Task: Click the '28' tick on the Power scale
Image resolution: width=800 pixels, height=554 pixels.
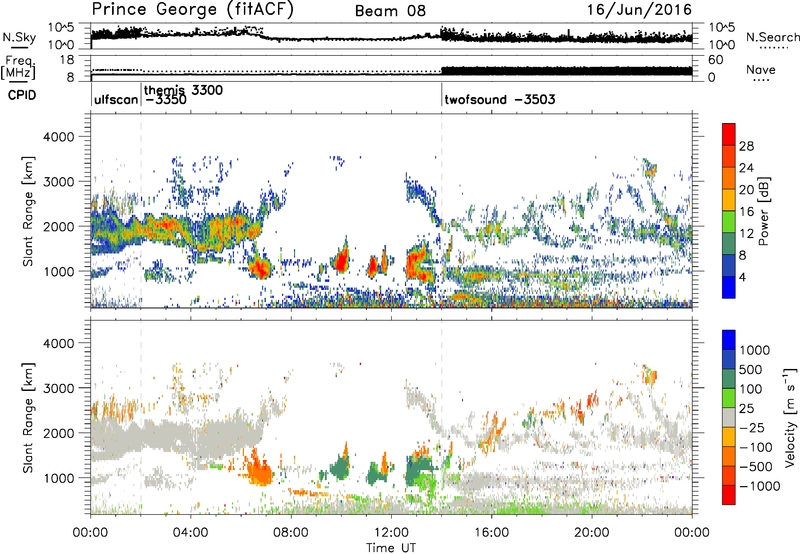Action: 746,146
